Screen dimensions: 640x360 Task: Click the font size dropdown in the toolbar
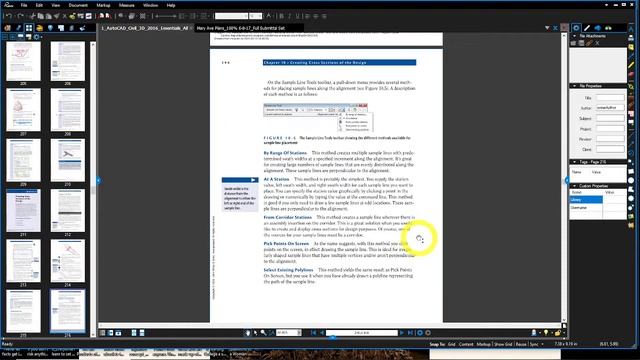[x=256, y=16]
